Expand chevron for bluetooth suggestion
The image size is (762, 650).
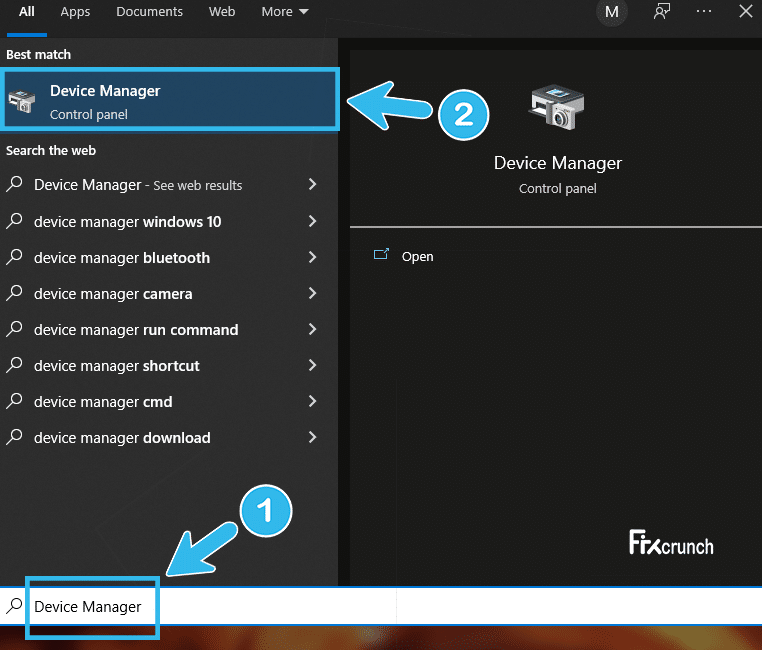point(312,257)
